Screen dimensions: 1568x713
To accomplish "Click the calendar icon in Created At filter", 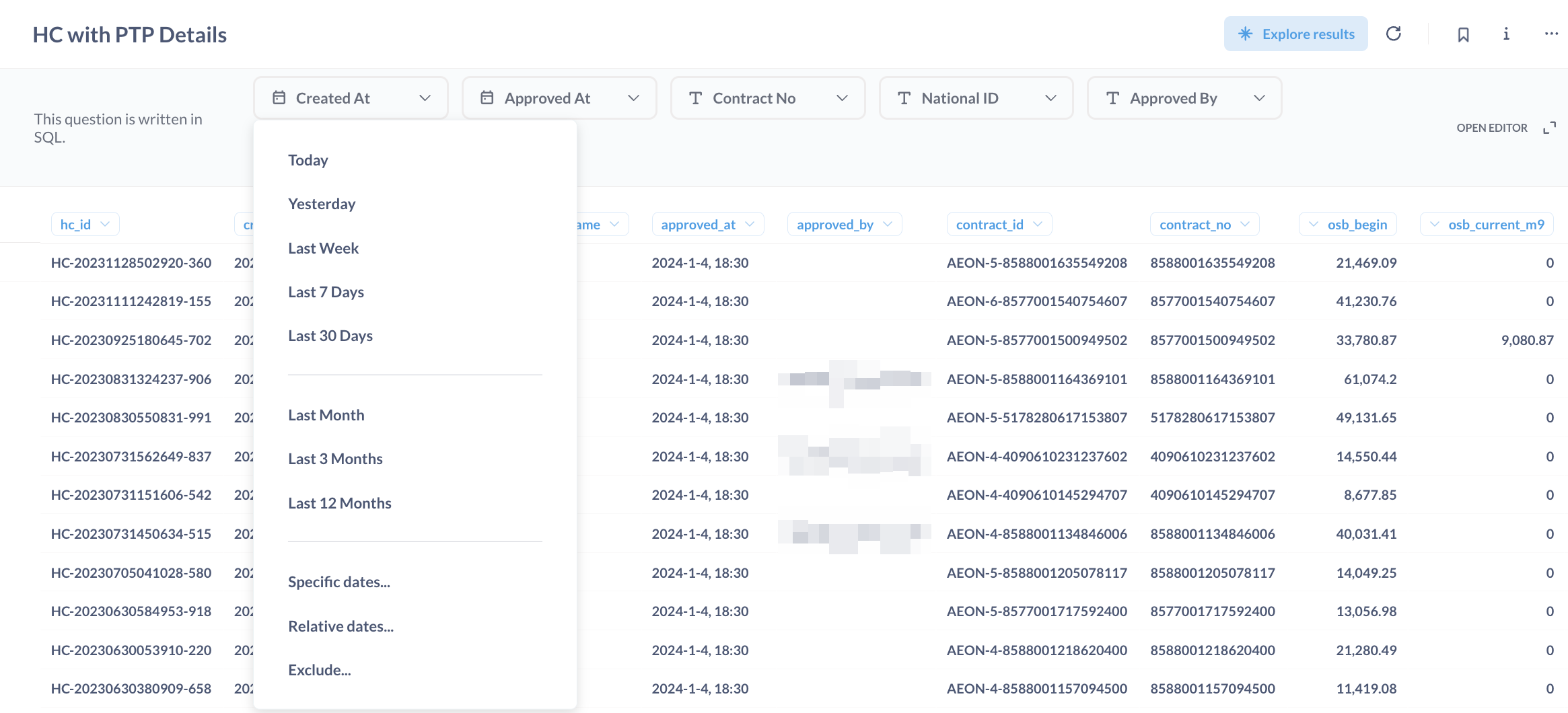I will (x=279, y=98).
